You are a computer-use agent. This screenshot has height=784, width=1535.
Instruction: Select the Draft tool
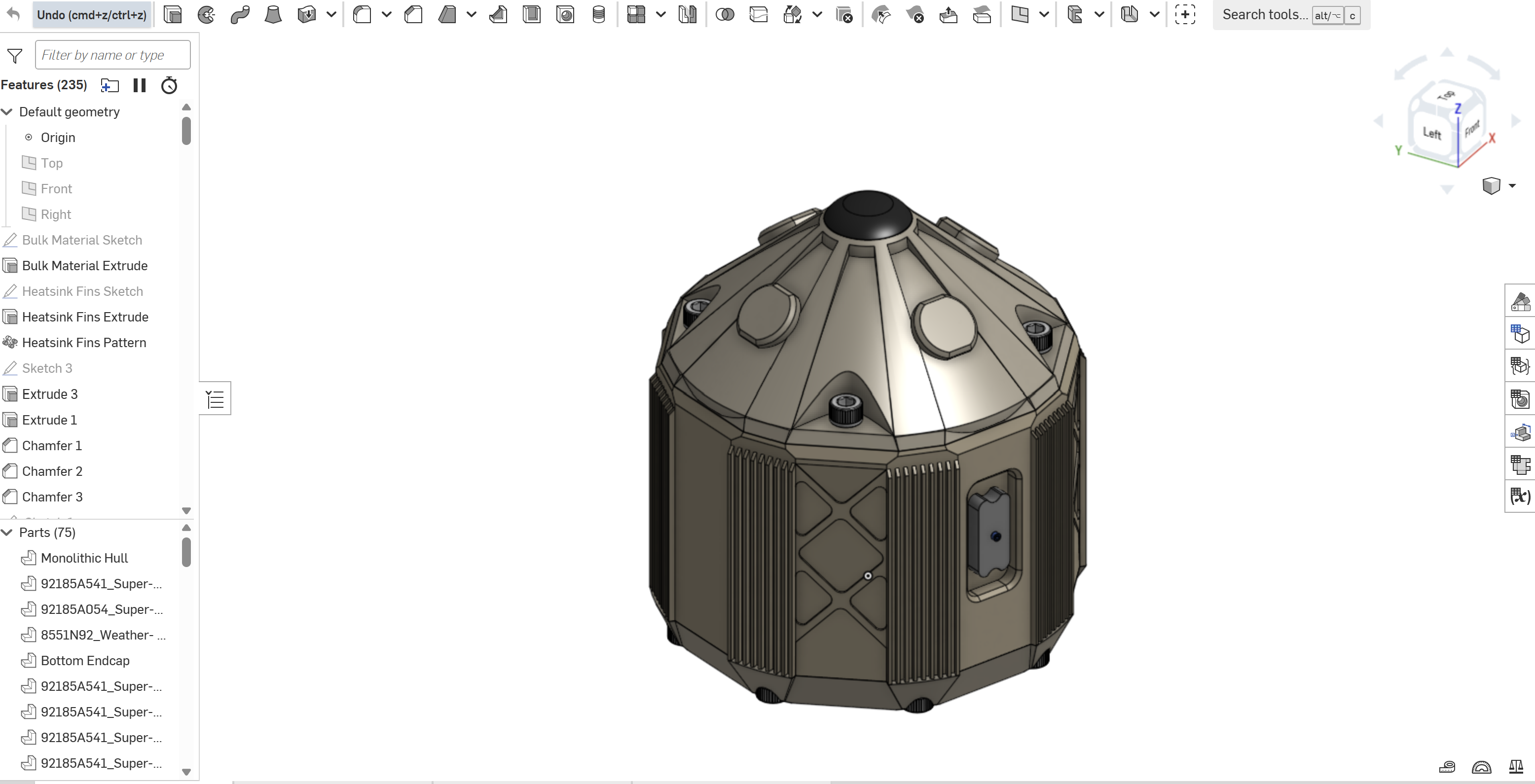pos(446,14)
